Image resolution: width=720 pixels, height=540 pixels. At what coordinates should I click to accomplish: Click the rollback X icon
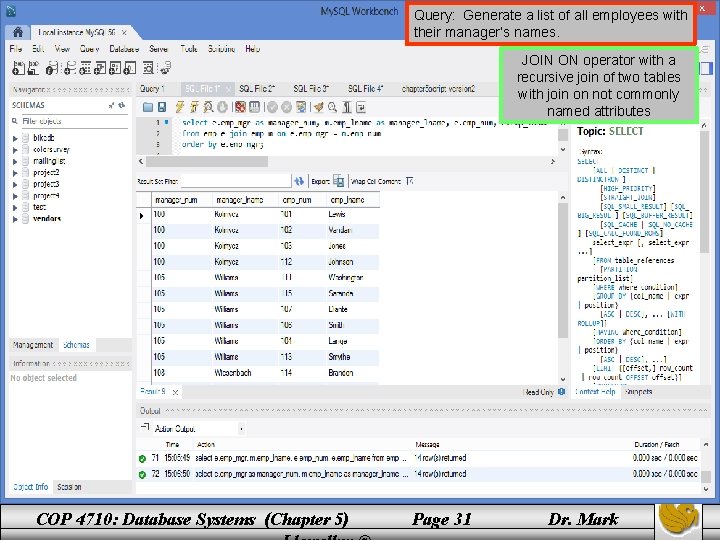[x=287, y=107]
